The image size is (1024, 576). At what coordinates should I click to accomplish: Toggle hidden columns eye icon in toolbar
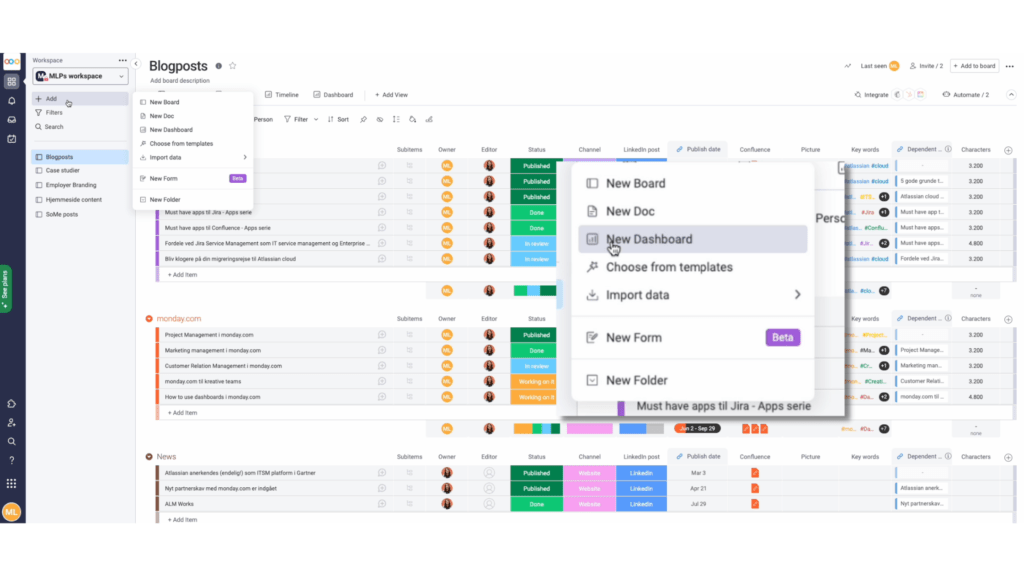(379, 120)
